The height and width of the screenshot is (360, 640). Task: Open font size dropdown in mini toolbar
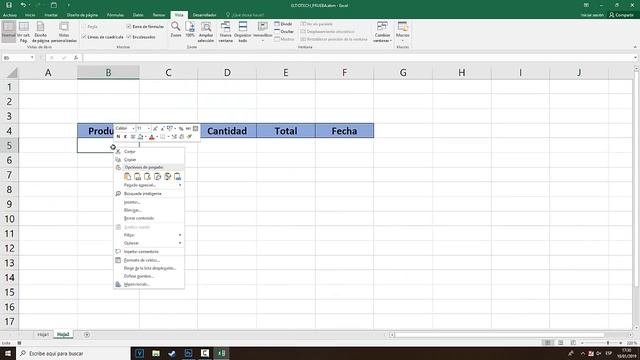pos(149,129)
